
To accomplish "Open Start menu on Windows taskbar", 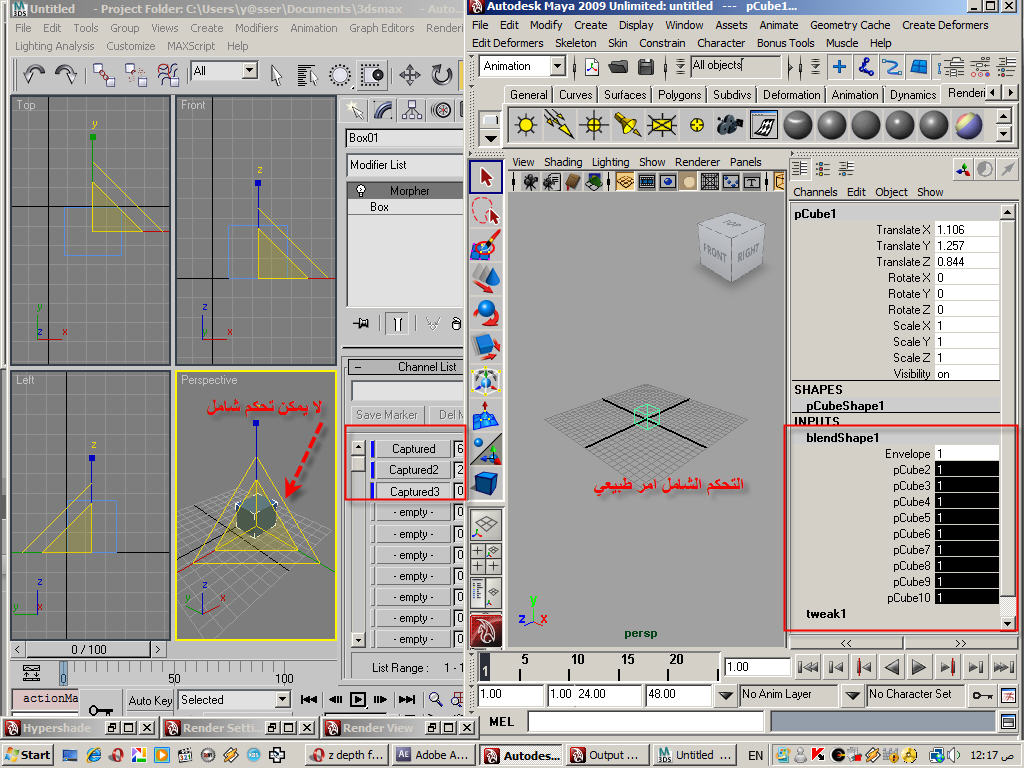I will (29, 755).
